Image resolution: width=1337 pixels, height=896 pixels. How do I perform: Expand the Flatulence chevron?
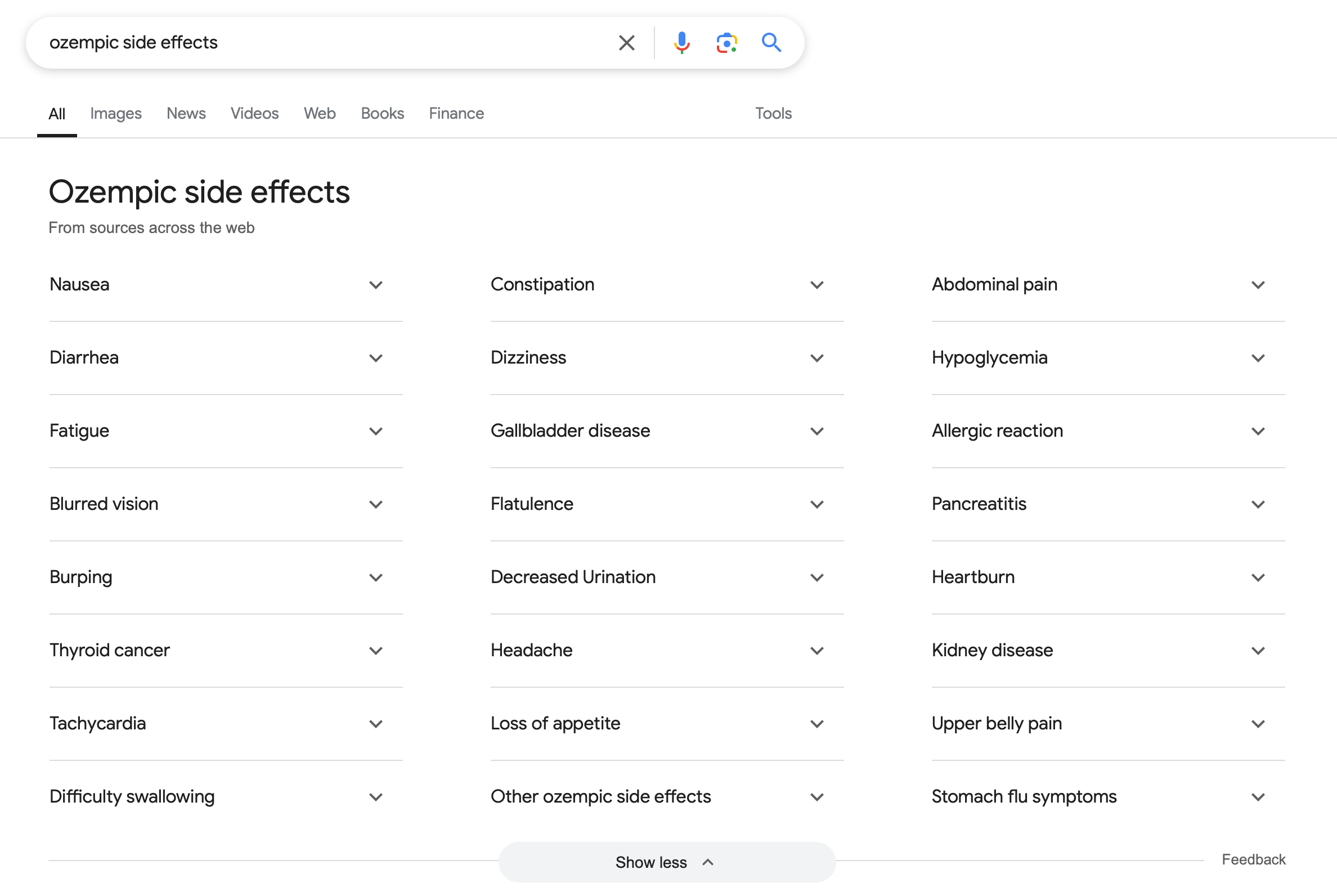point(817,505)
